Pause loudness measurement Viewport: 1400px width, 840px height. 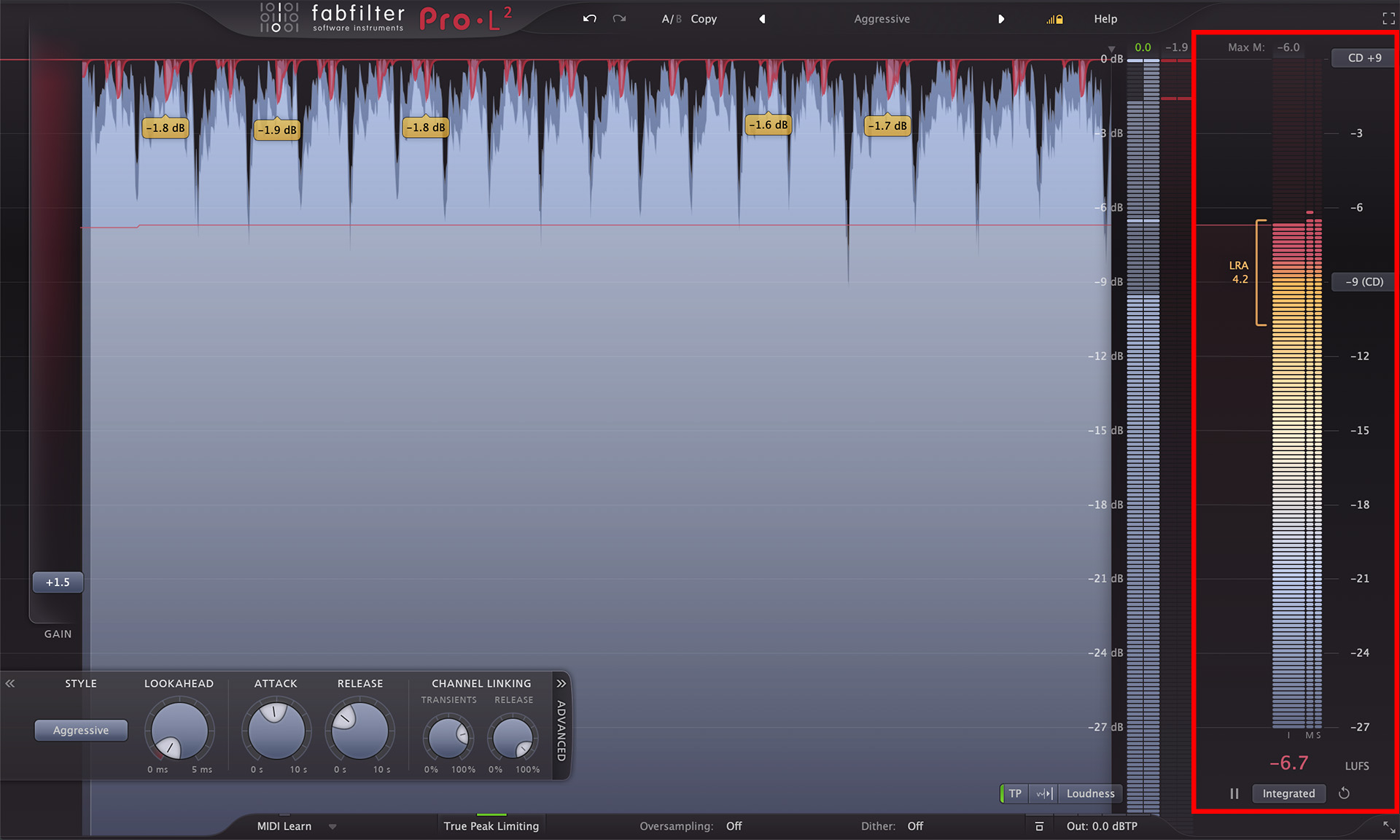tap(1234, 793)
